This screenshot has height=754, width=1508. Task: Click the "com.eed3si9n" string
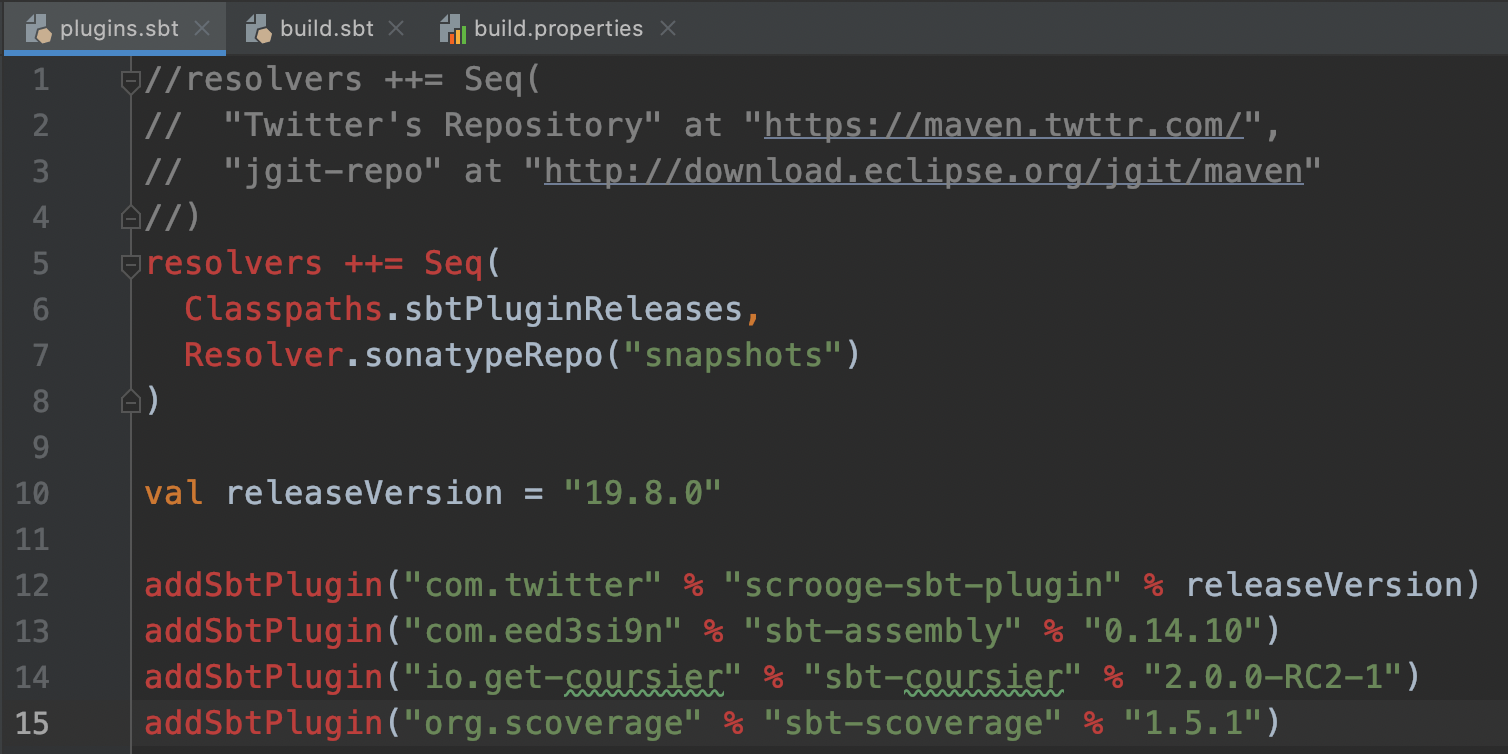(543, 631)
